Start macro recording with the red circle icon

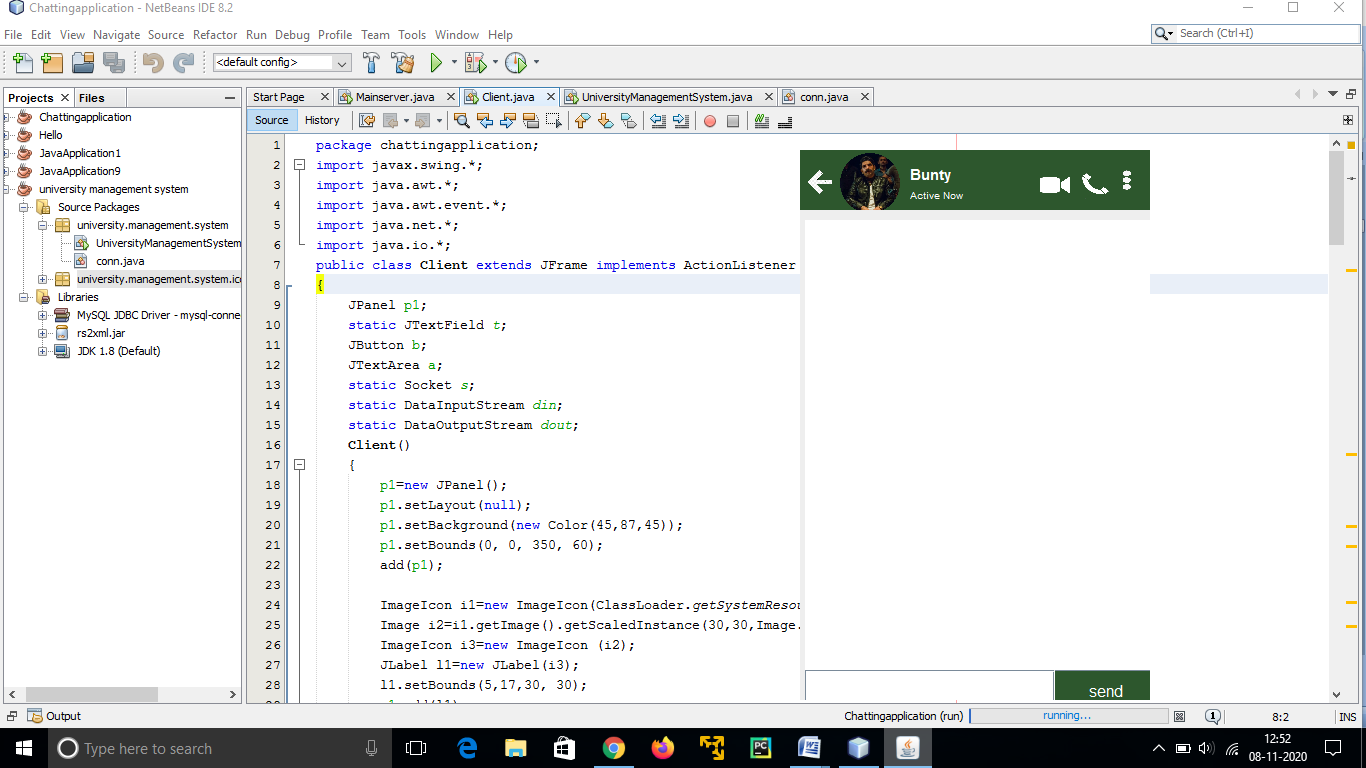[709, 121]
